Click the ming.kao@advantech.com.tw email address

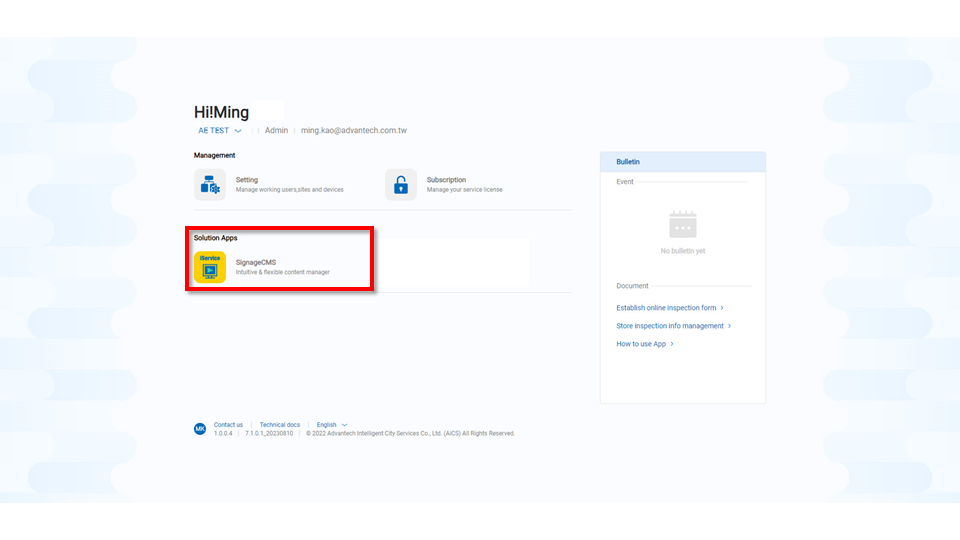click(354, 131)
